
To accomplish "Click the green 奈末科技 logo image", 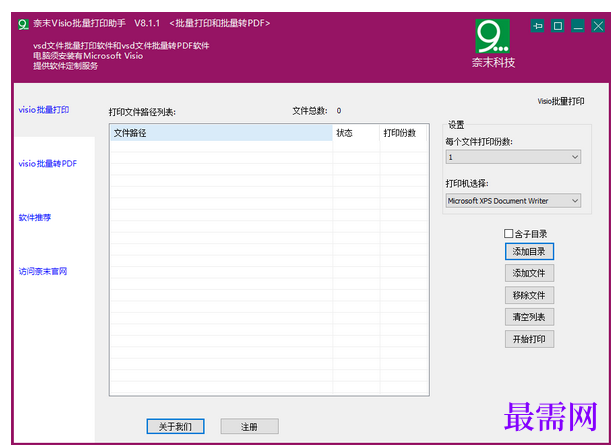I will point(493,36).
